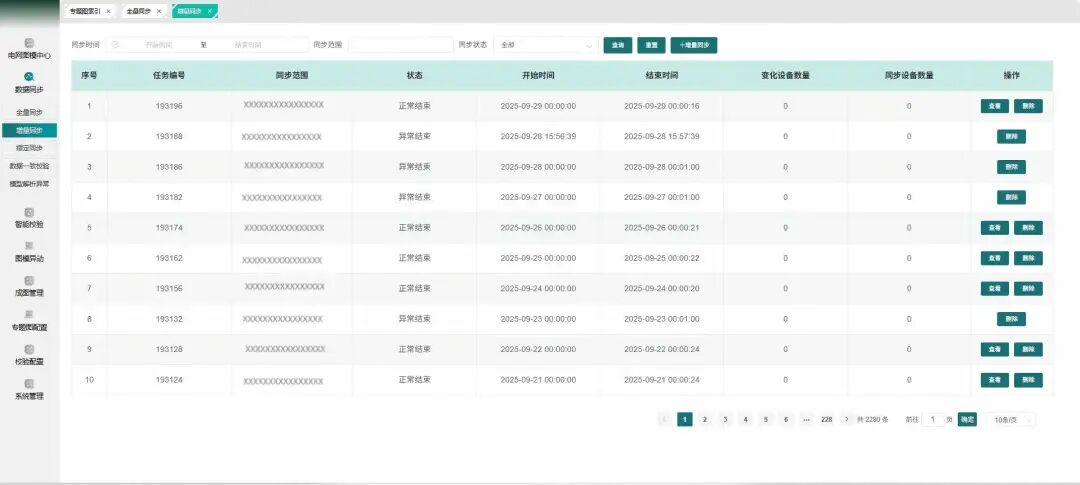
Task: Click the pagination ellipsis
Action: click(x=807, y=420)
